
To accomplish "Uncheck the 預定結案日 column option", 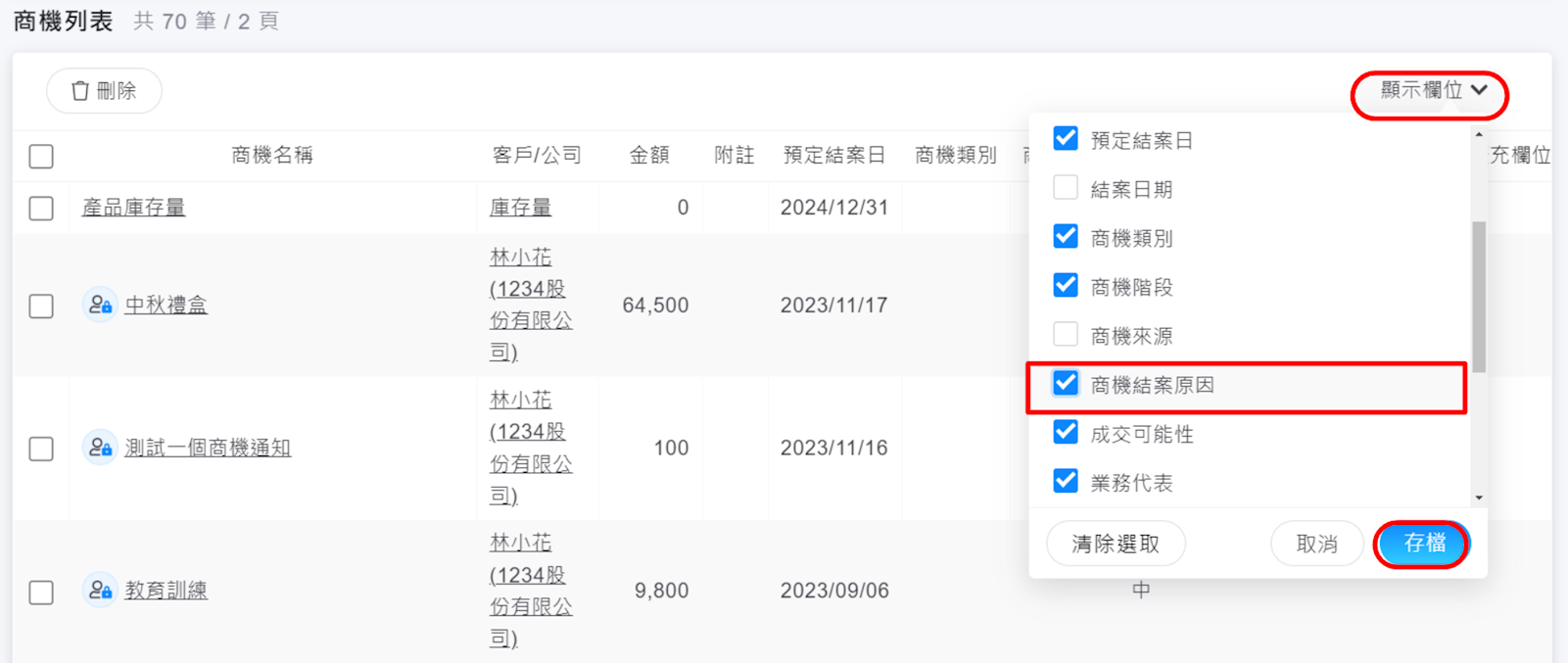I will point(1066,139).
